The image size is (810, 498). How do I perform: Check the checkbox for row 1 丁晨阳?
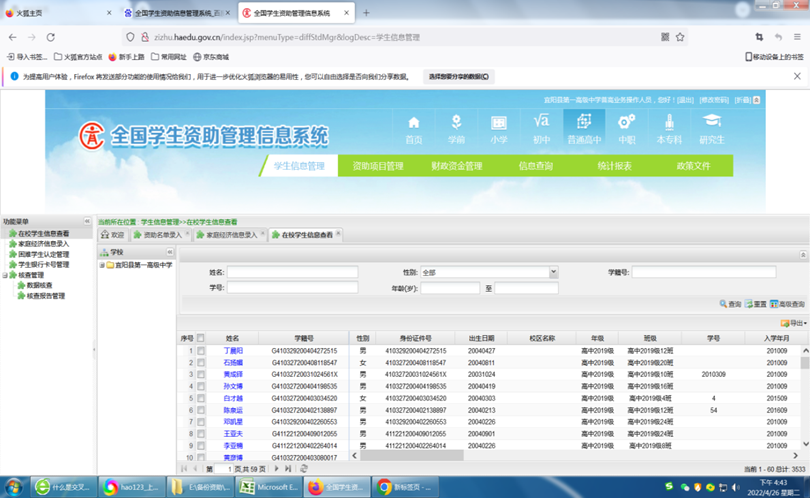click(x=201, y=351)
